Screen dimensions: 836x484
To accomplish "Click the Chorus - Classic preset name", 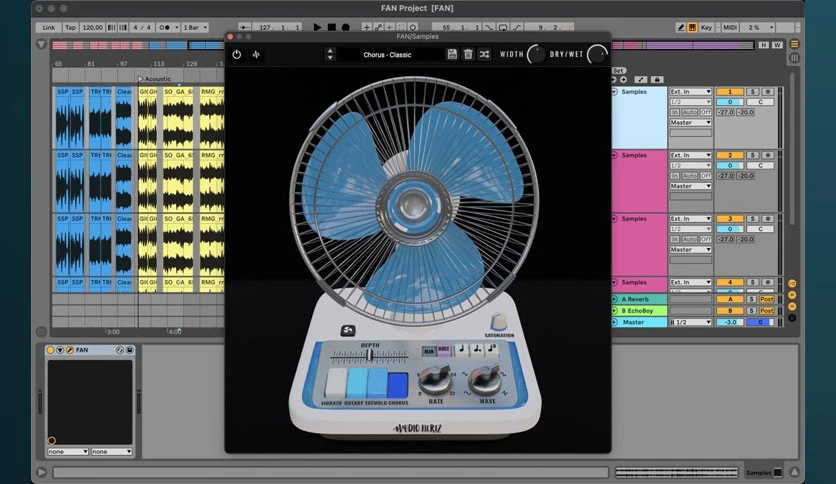I will click(387, 54).
